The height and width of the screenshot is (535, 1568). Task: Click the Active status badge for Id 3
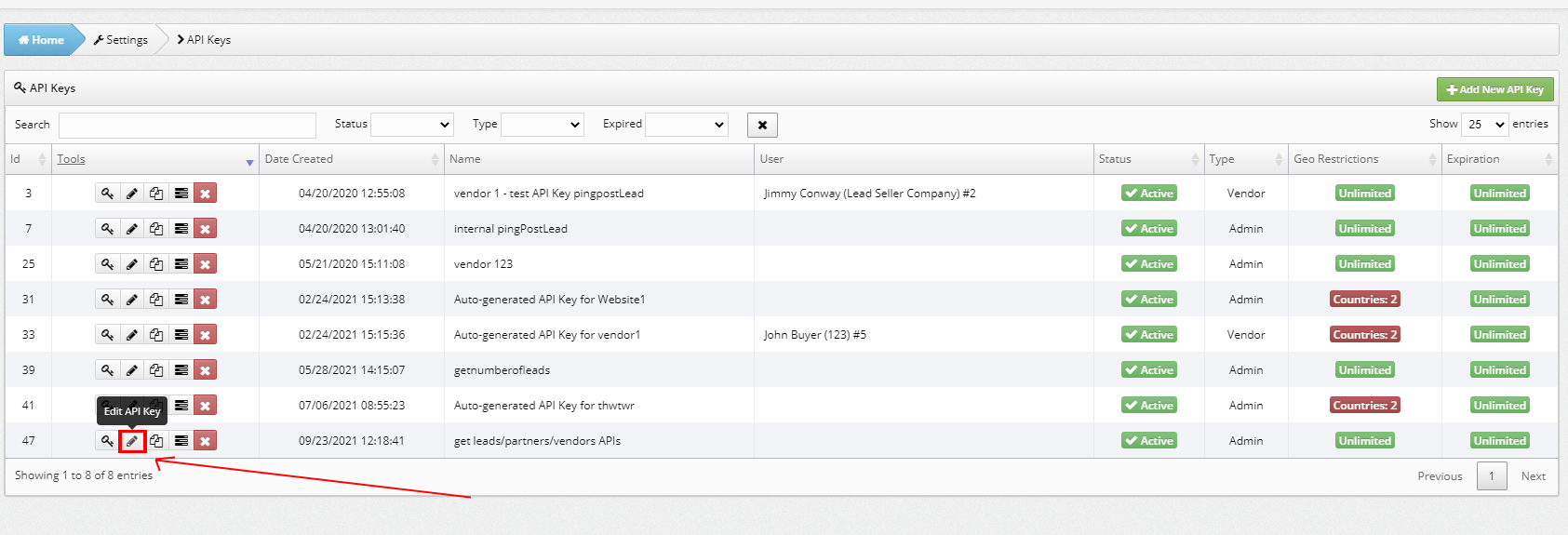tap(1149, 194)
